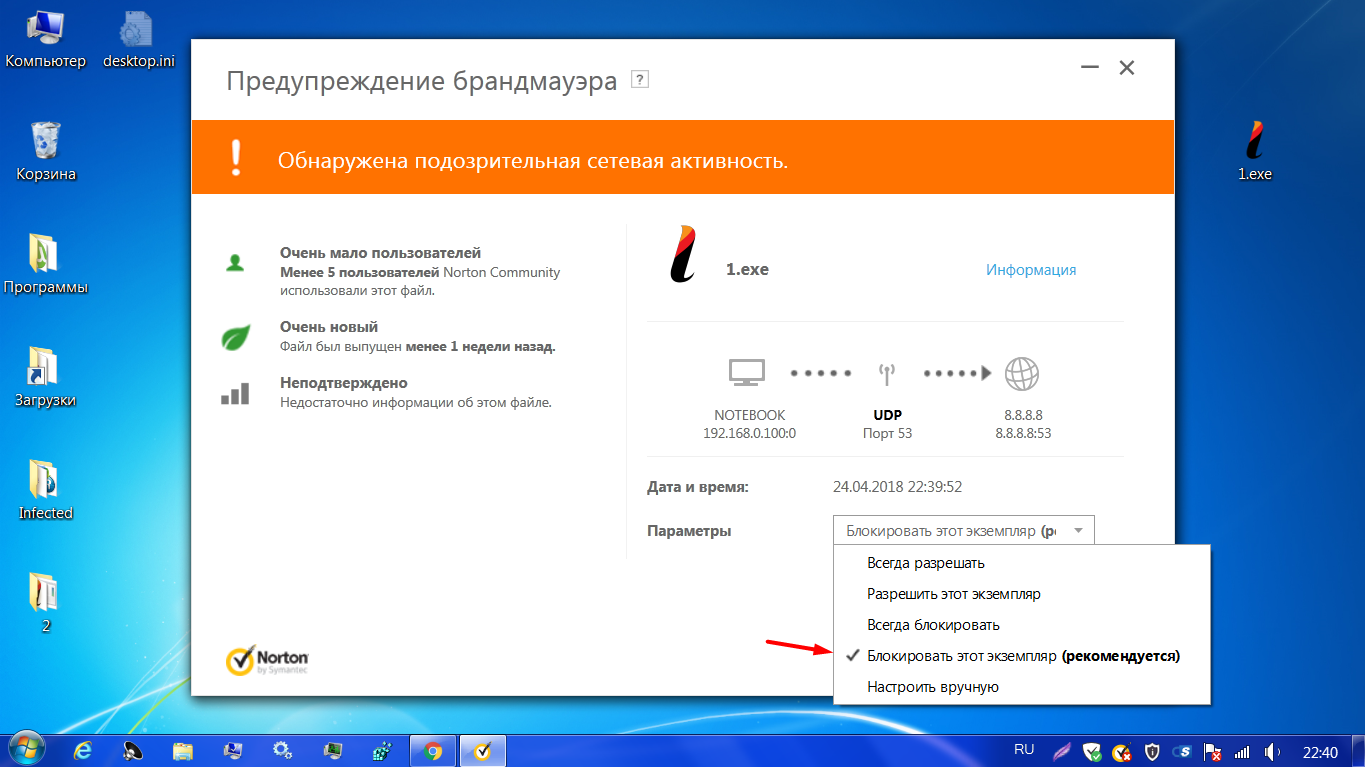Click the dark shield info tray icon
Screen dimensions: 1365x767
(1152, 751)
